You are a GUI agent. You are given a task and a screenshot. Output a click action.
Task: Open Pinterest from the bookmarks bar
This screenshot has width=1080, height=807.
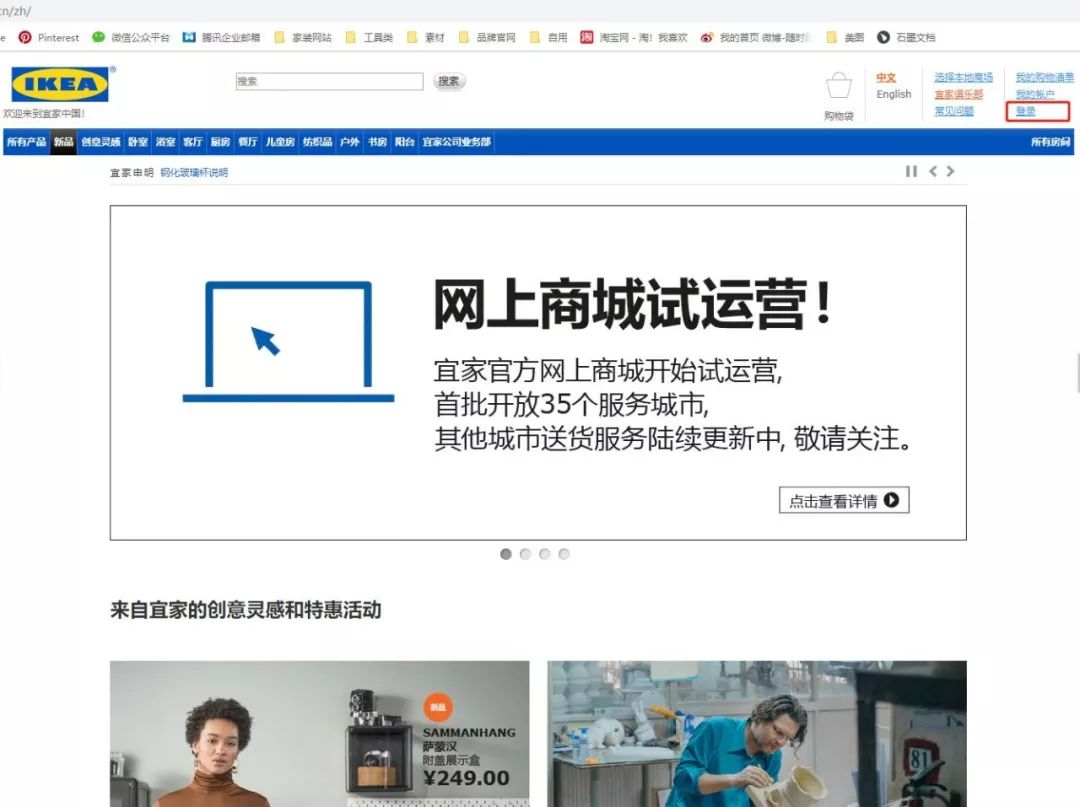(48, 37)
